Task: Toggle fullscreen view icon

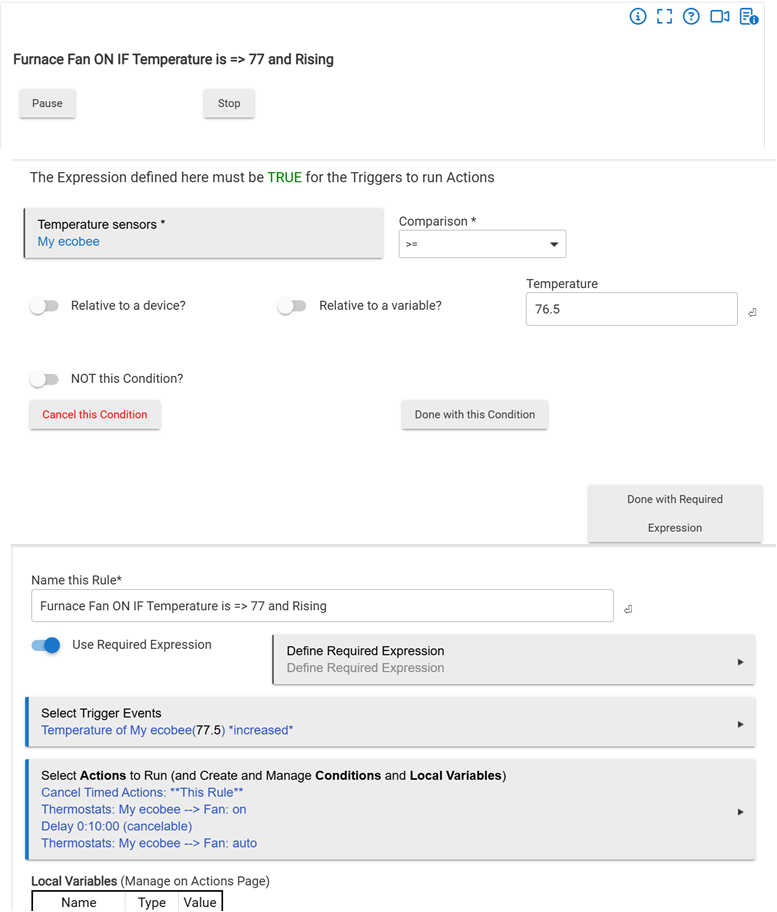Action: [664, 17]
